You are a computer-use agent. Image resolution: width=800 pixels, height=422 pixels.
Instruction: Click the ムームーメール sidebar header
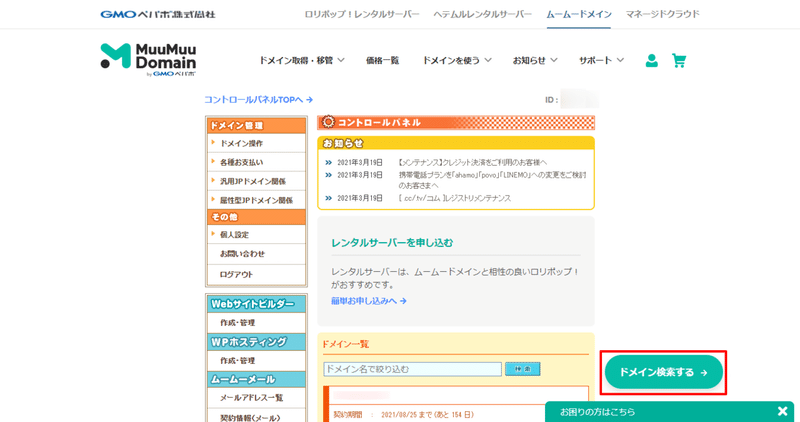tap(256, 379)
